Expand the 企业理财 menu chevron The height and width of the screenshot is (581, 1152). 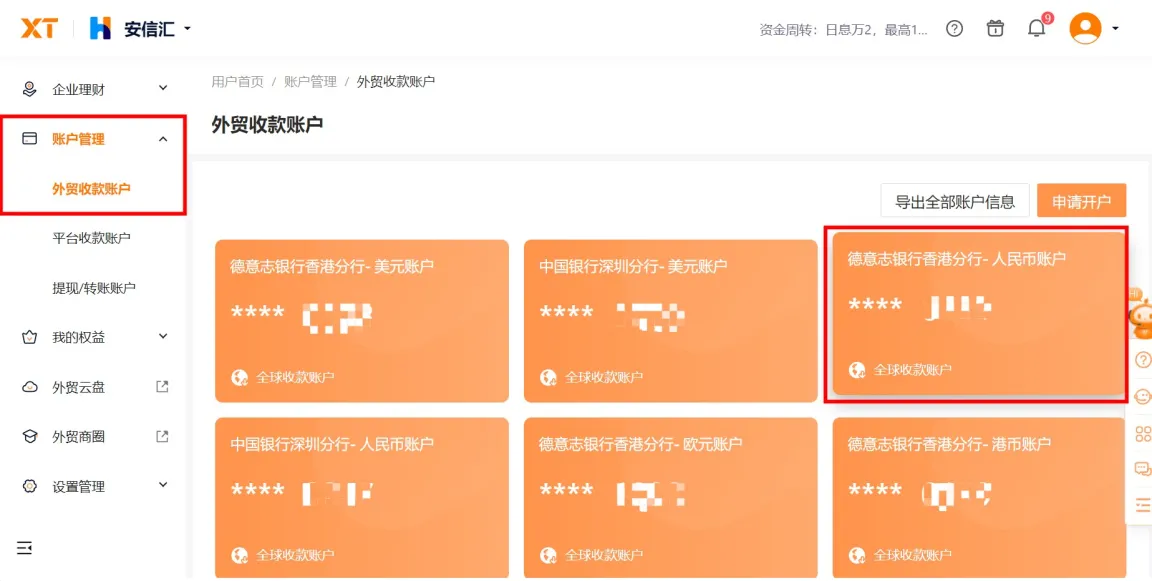pos(163,89)
